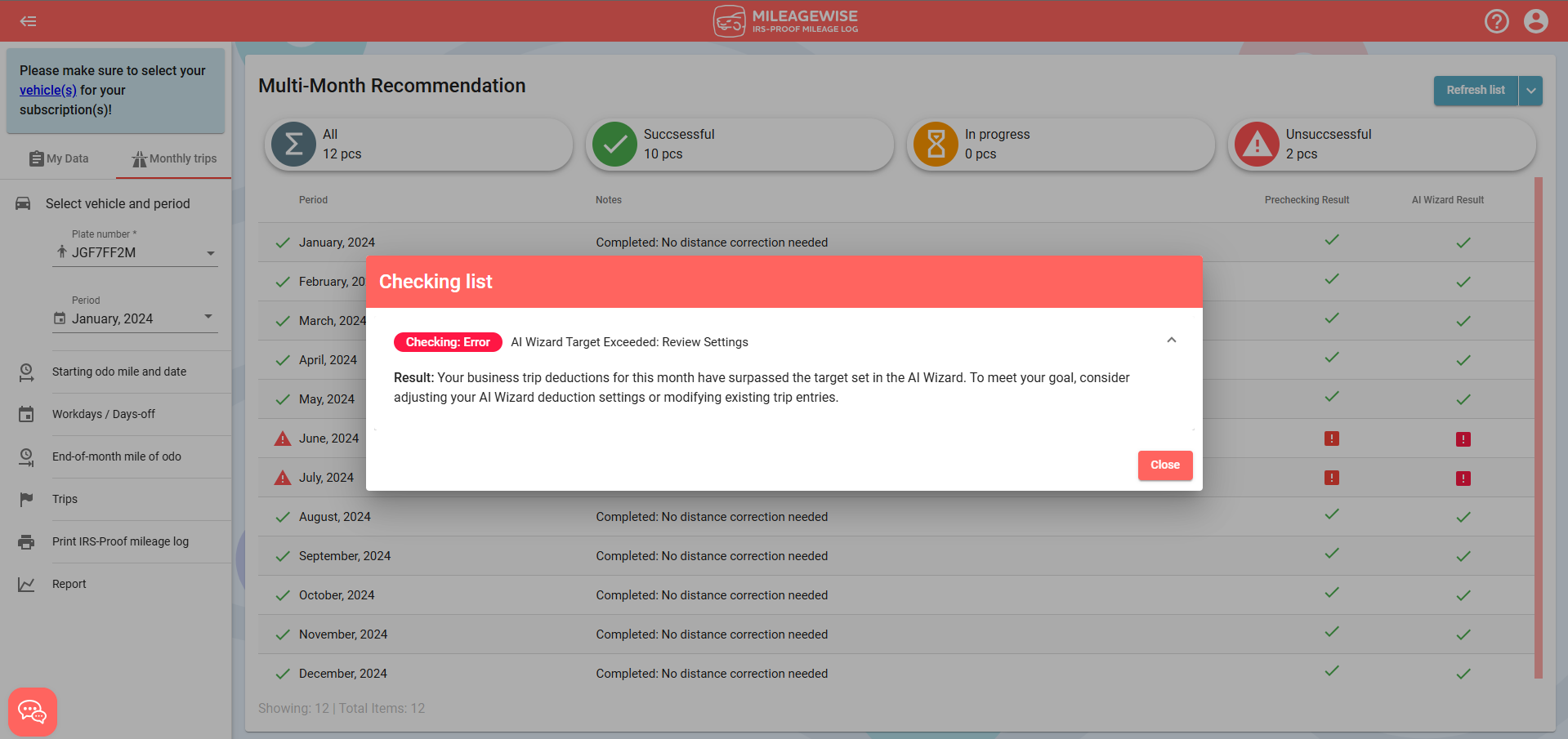1568x739 pixels.
Task: Click the Prechecking Result column header
Action: click(1307, 200)
